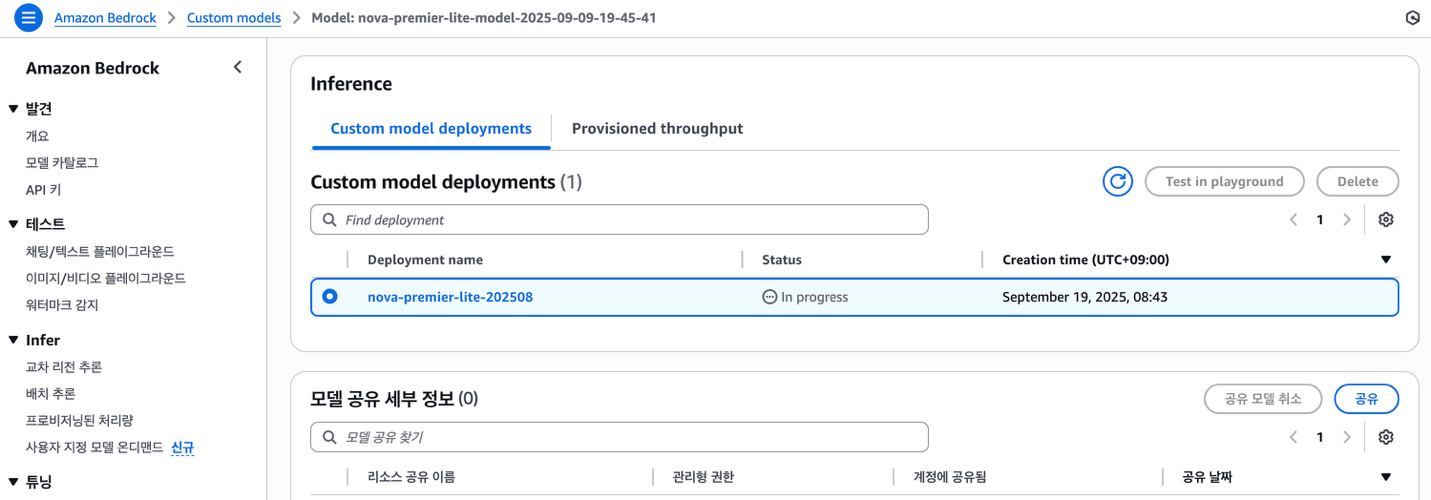This screenshot has width=1431, height=500.
Task: Collapse the Amazon Bedrock sidebar
Action: click(x=237, y=67)
